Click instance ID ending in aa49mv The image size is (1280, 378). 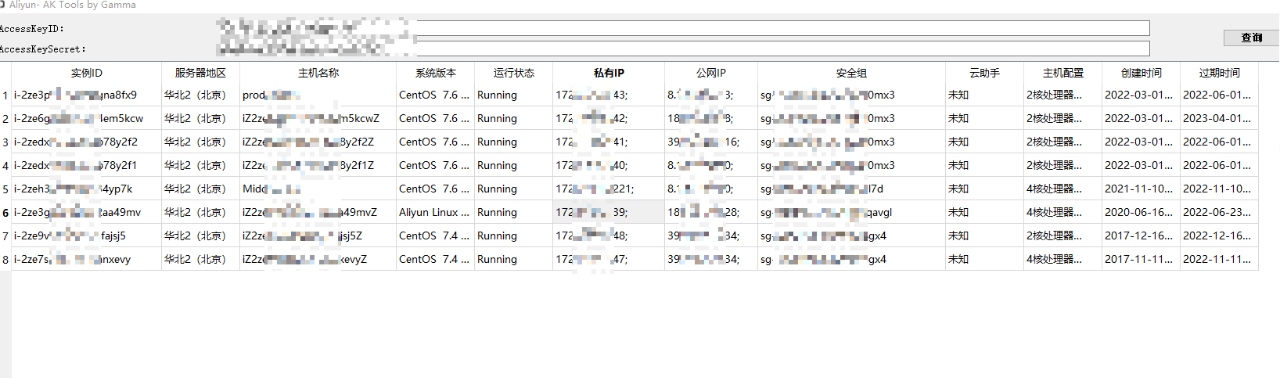tap(87, 212)
